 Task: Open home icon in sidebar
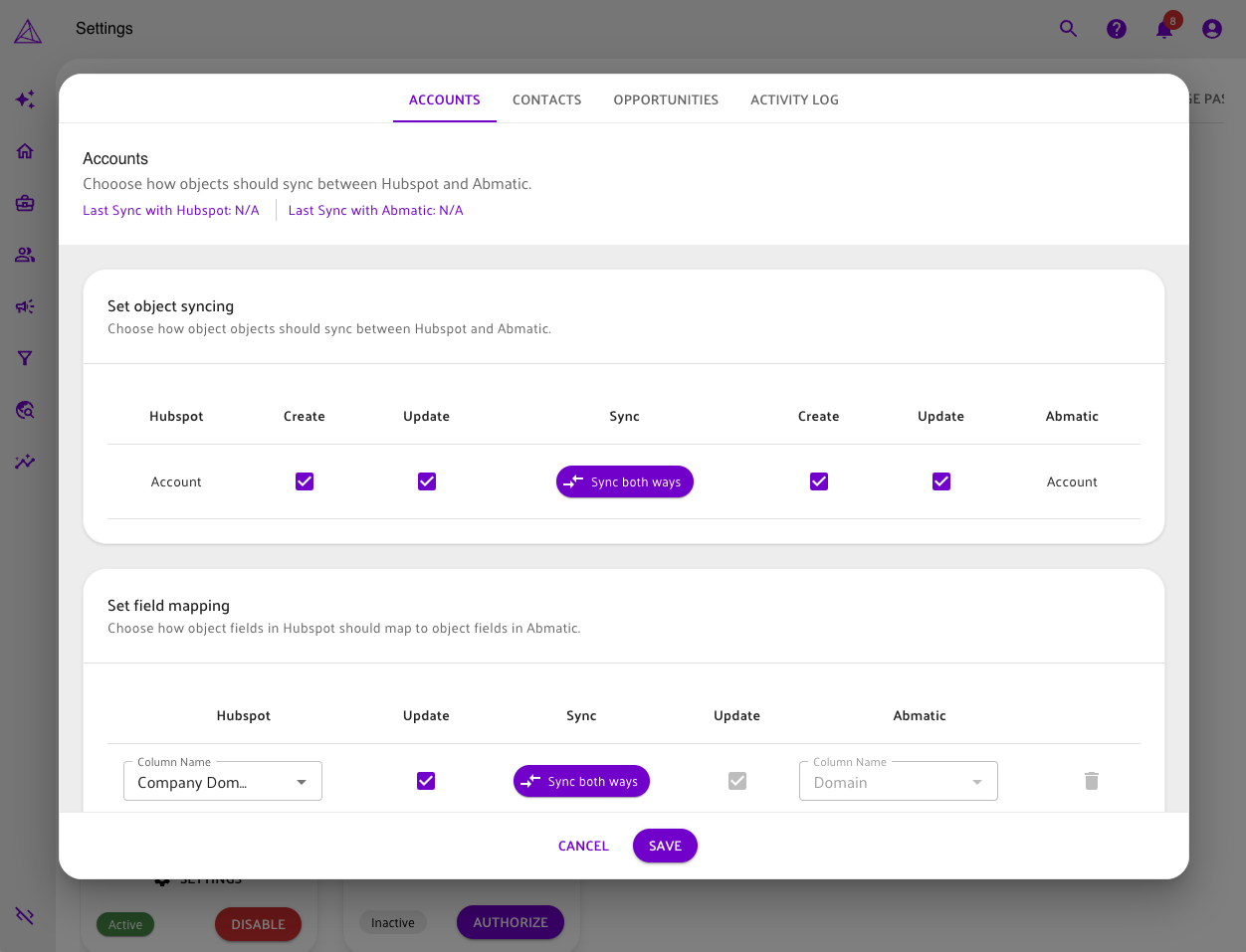[x=25, y=151]
